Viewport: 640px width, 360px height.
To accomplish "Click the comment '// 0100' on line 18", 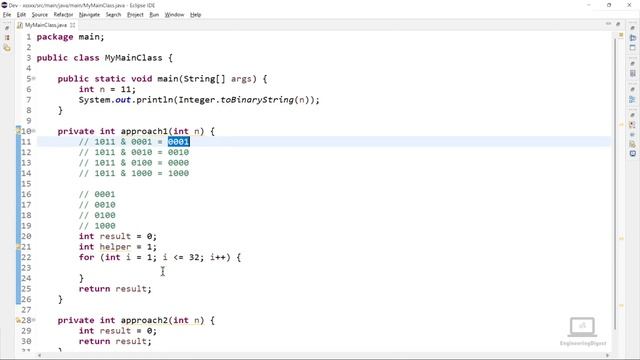I will tap(97, 215).
